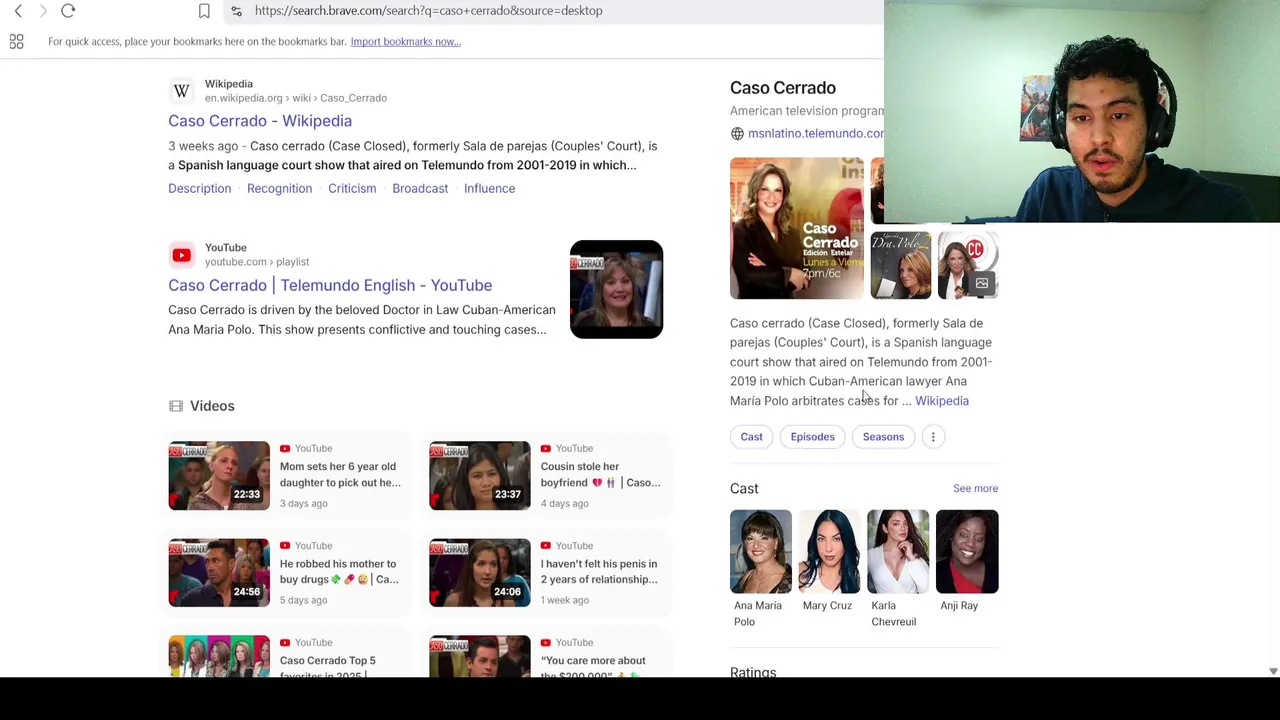This screenshot has height=720, width=1280.
Task: Open 'He robbed his mother to buy drugs' title
Action: pyautogui.click(x=339, y=572)
